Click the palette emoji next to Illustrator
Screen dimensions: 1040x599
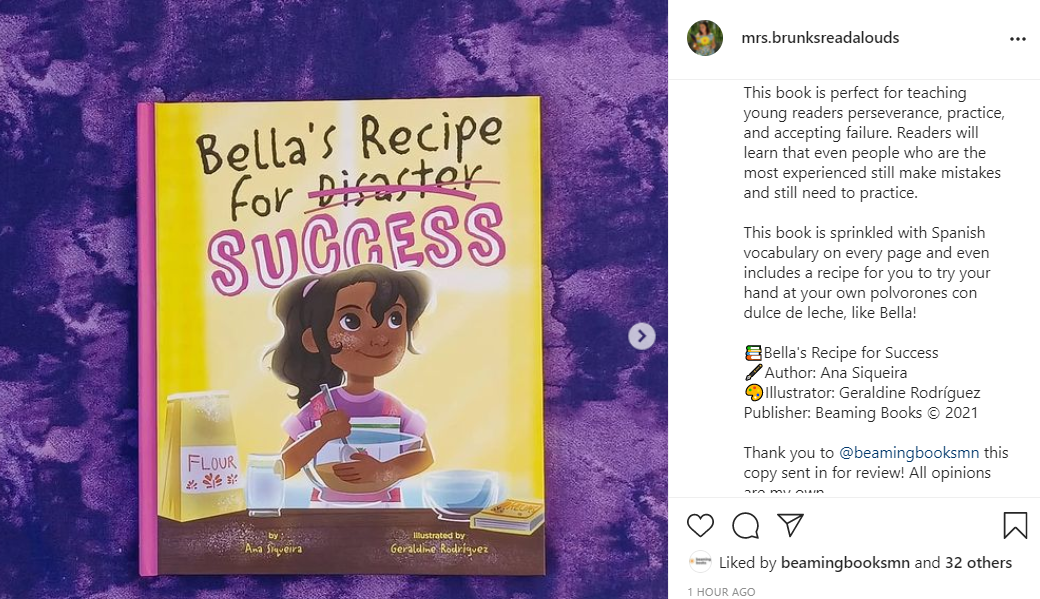tap(753, 392)
